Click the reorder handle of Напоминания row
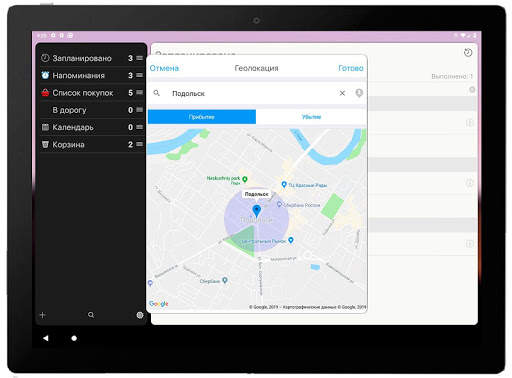 [140, 75]
